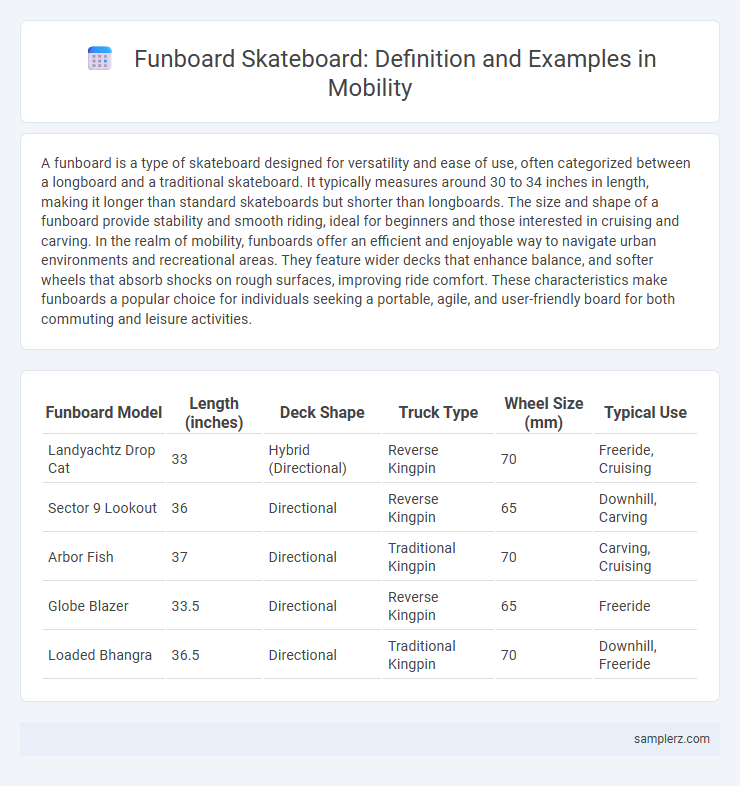Select the 'Funboard Model' column header
Screen dimensions: 740x786
tap(104, 413)
